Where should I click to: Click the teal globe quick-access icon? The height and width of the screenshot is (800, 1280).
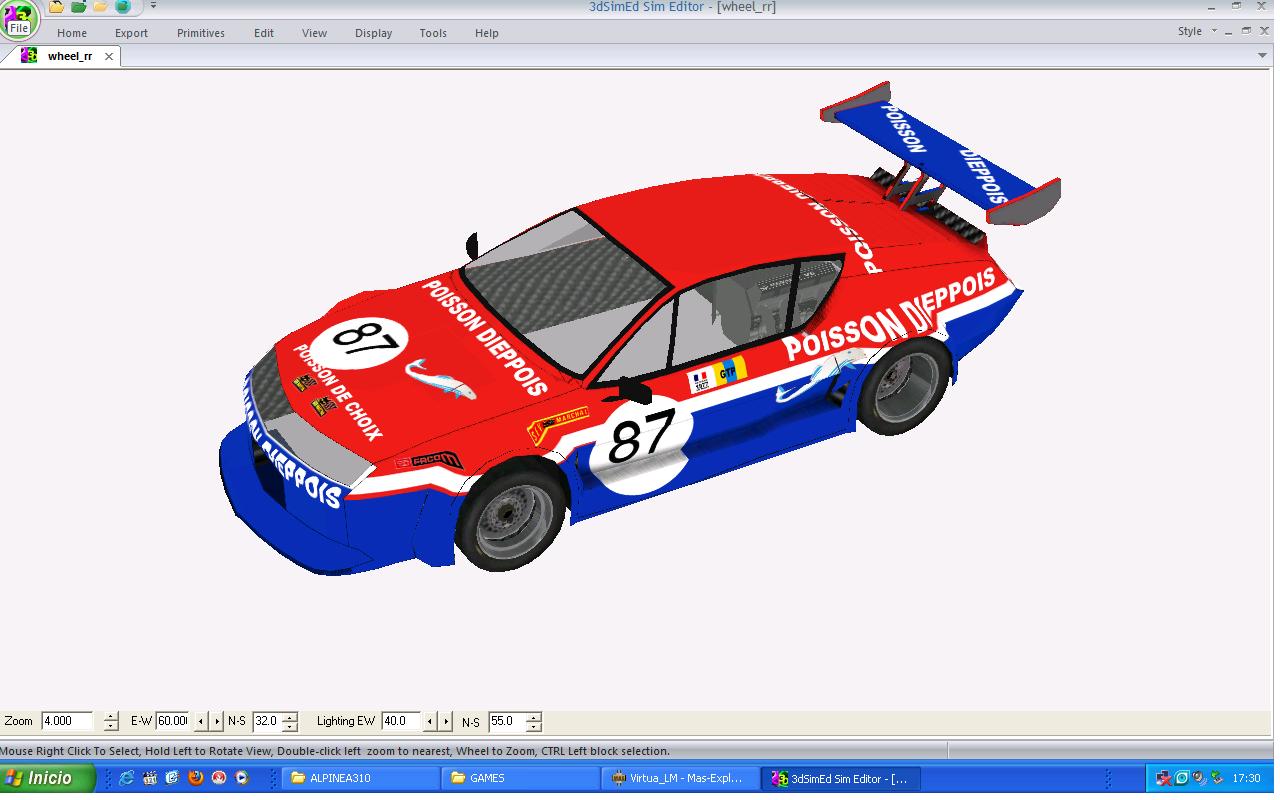pos(123,7)
